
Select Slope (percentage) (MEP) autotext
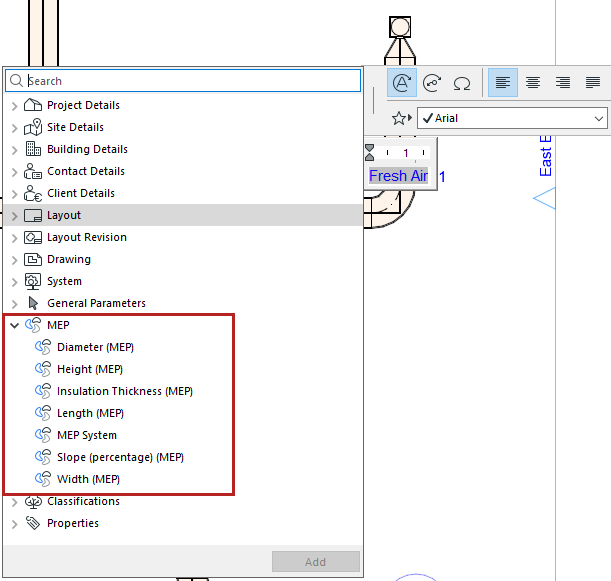pos(120,457)
